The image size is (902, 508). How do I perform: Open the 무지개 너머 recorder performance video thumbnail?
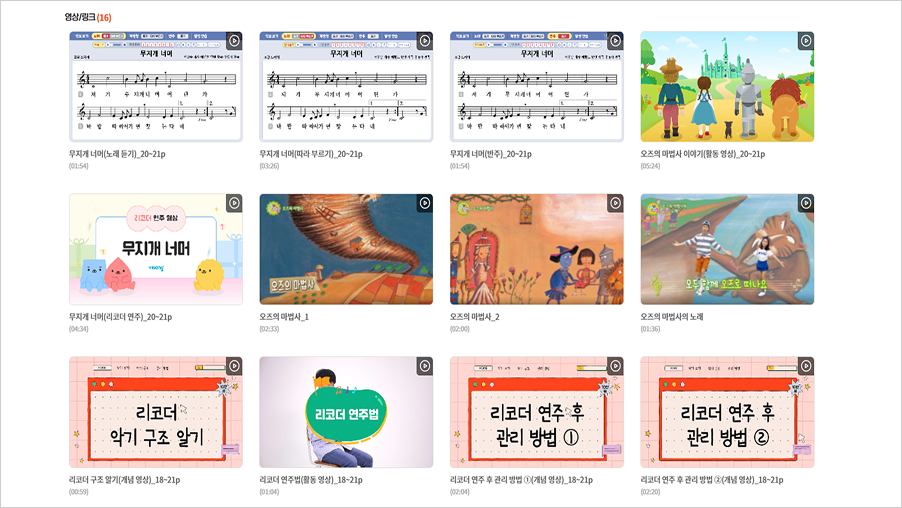[x=156, y=249]
